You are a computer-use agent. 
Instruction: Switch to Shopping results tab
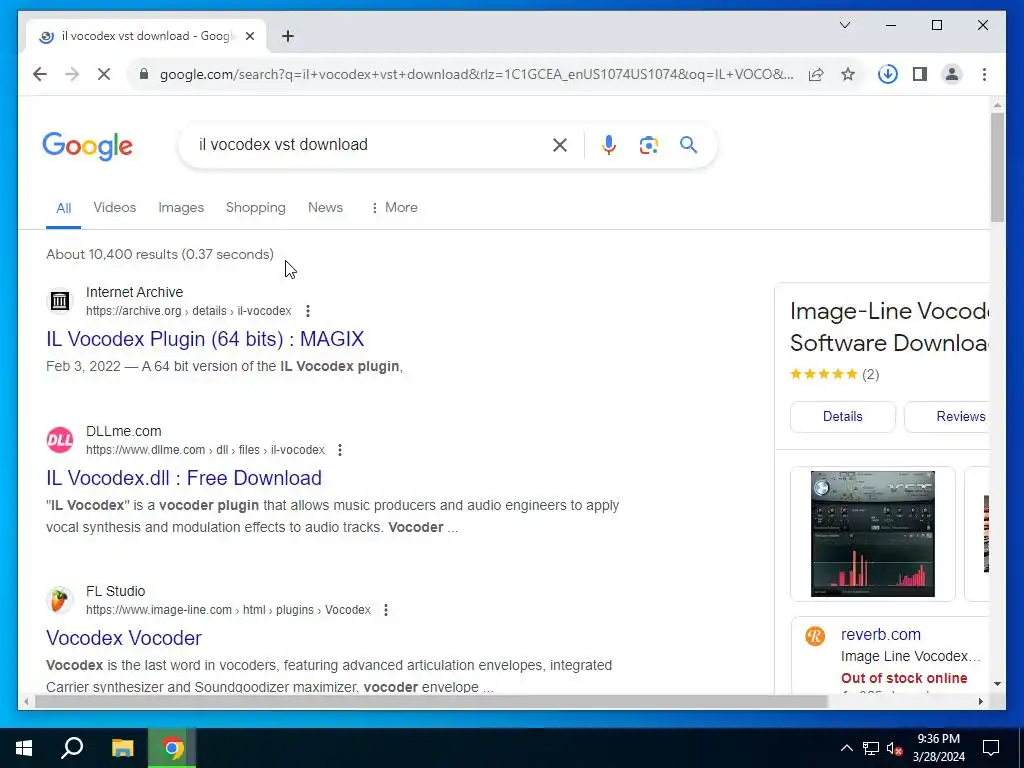pyautogui.click(x=255, y=208)
